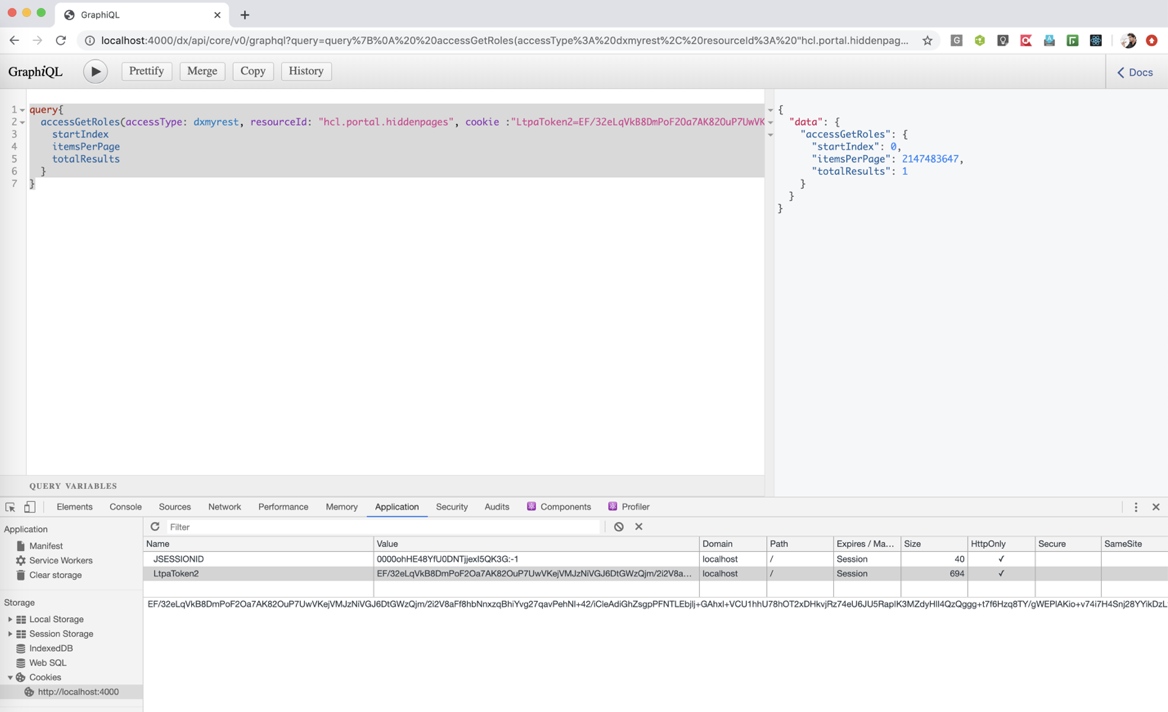Open the Docs panel
The width and height of the screenshot is (1168, 712).
pyautogui.click(x=1137, y=71)
